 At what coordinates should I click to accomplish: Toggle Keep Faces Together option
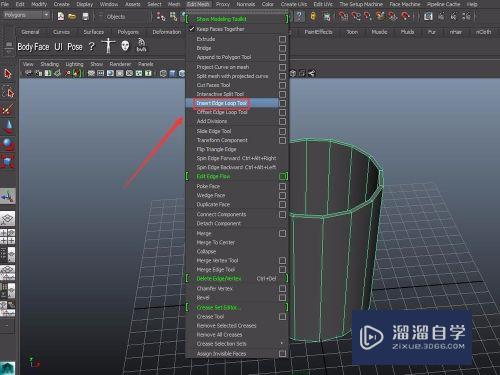[220, 29]
